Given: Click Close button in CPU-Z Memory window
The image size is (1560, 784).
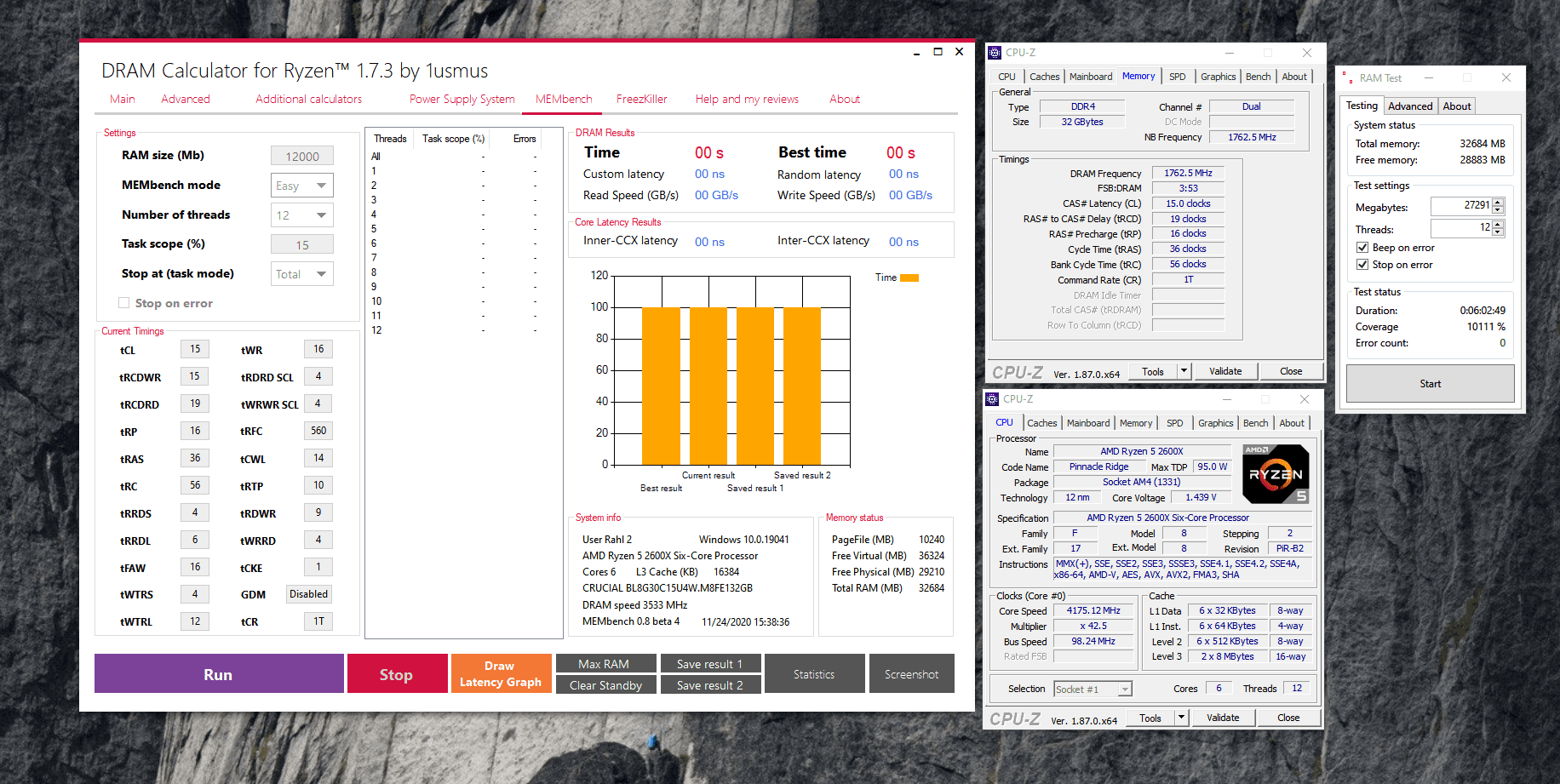Looking at the screenshot, I should pyautogui.click(x=1291, y=371).
